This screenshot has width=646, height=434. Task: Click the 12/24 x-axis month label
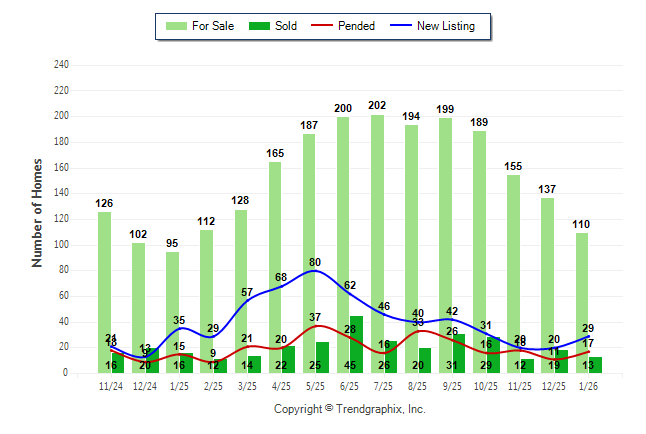coord(145,386)
